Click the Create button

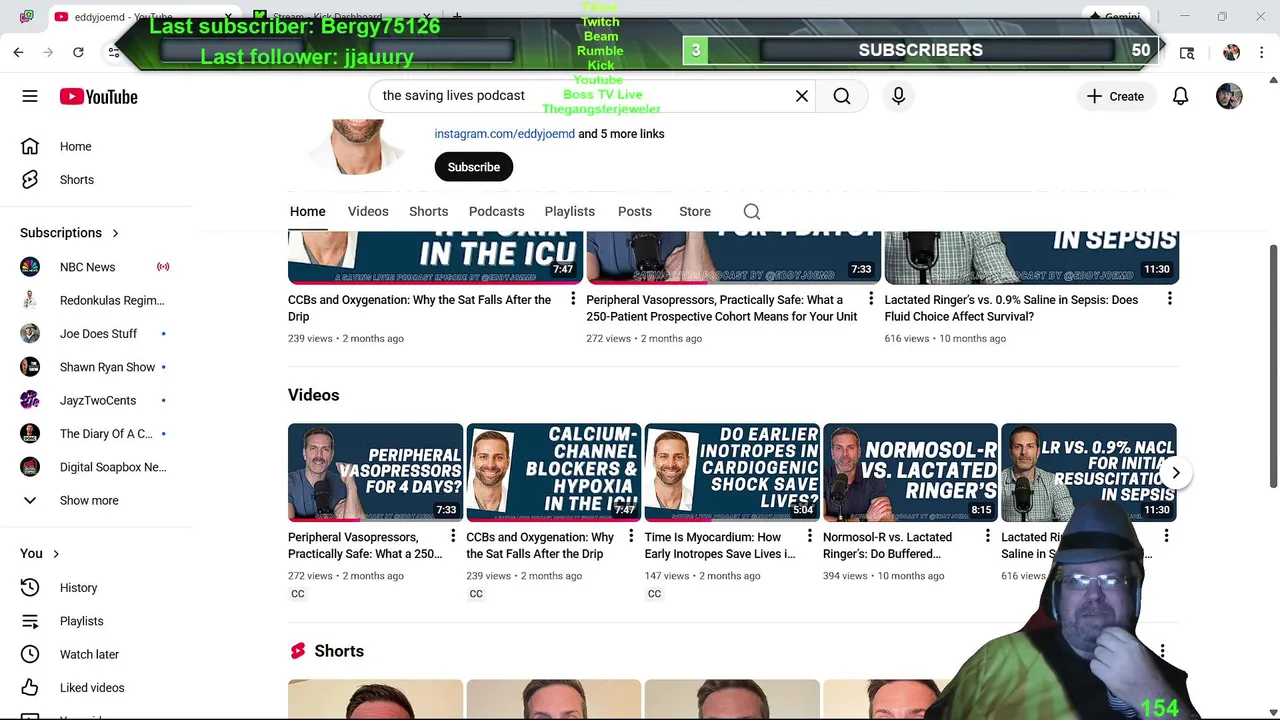click(1115, 96)
